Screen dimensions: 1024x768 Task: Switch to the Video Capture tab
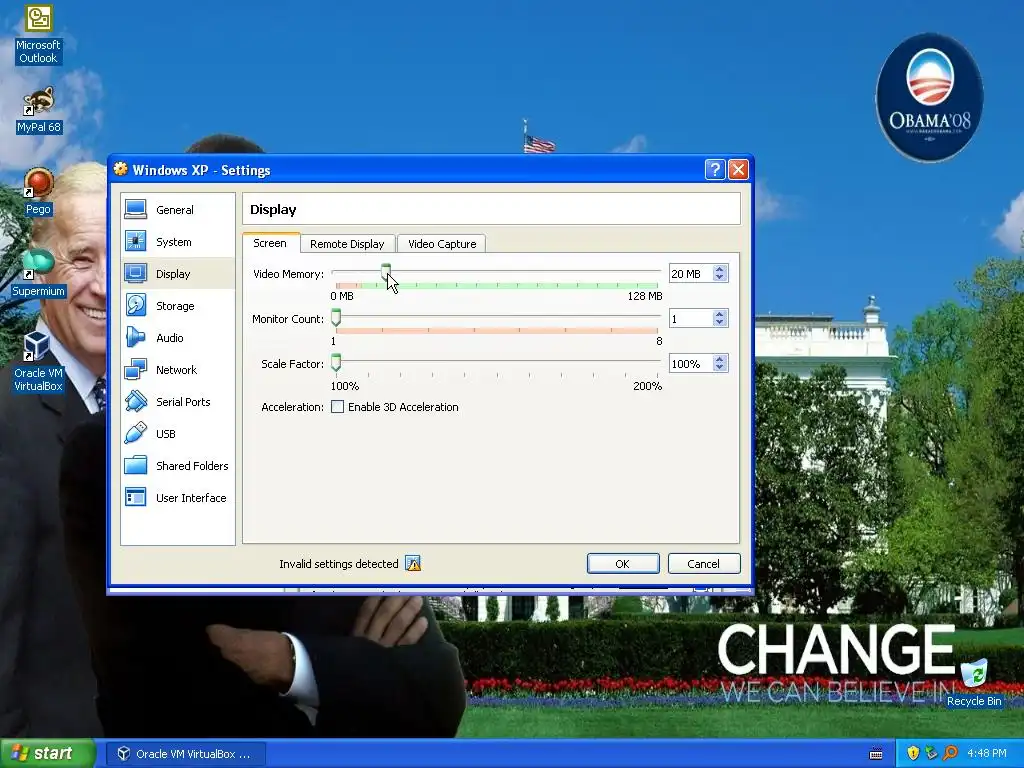pyautogui.click(x=442, y=244)
